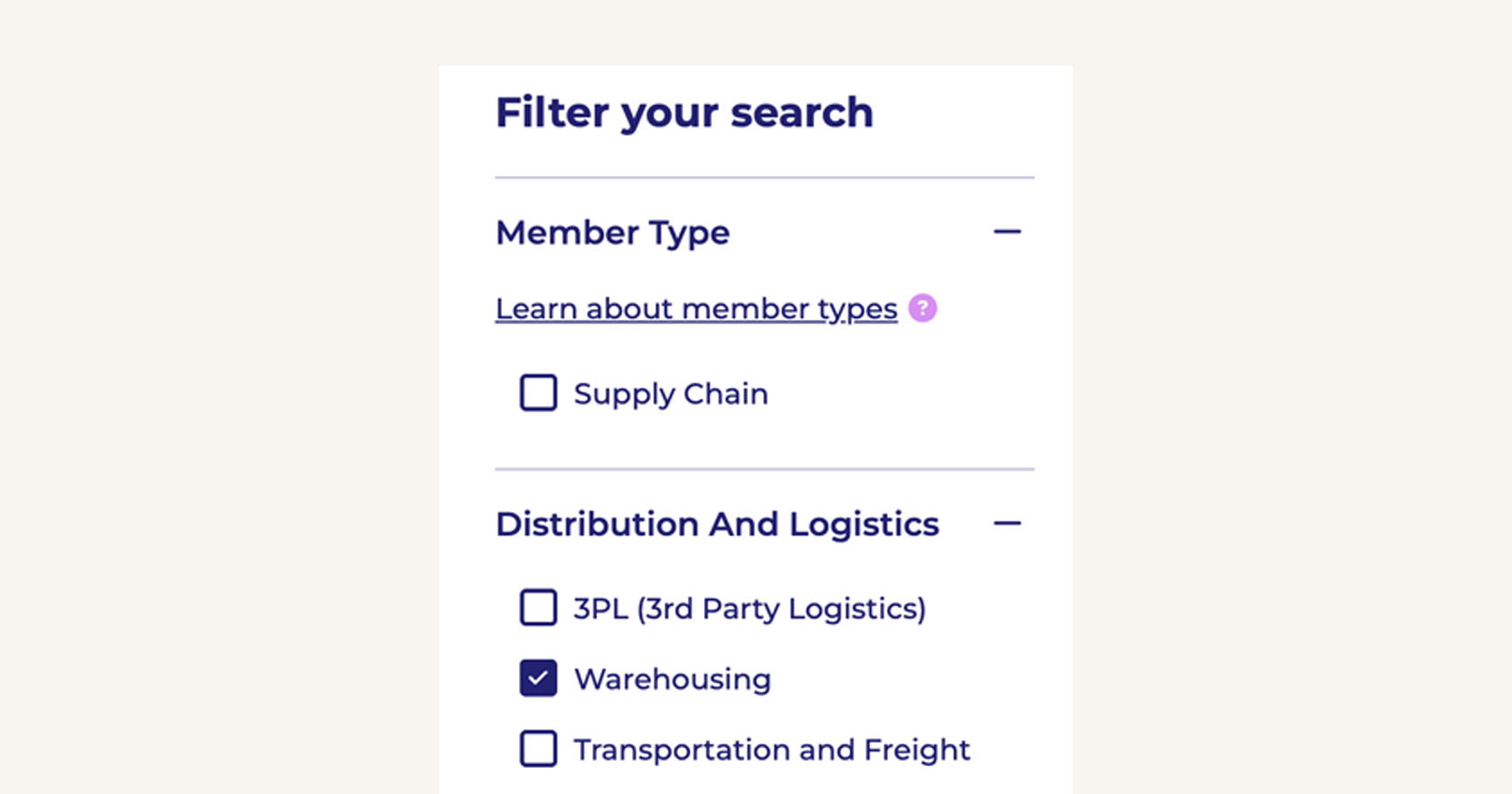Click the Supply Chain label text
The image size is (1512, 794).
pos(671,393)
